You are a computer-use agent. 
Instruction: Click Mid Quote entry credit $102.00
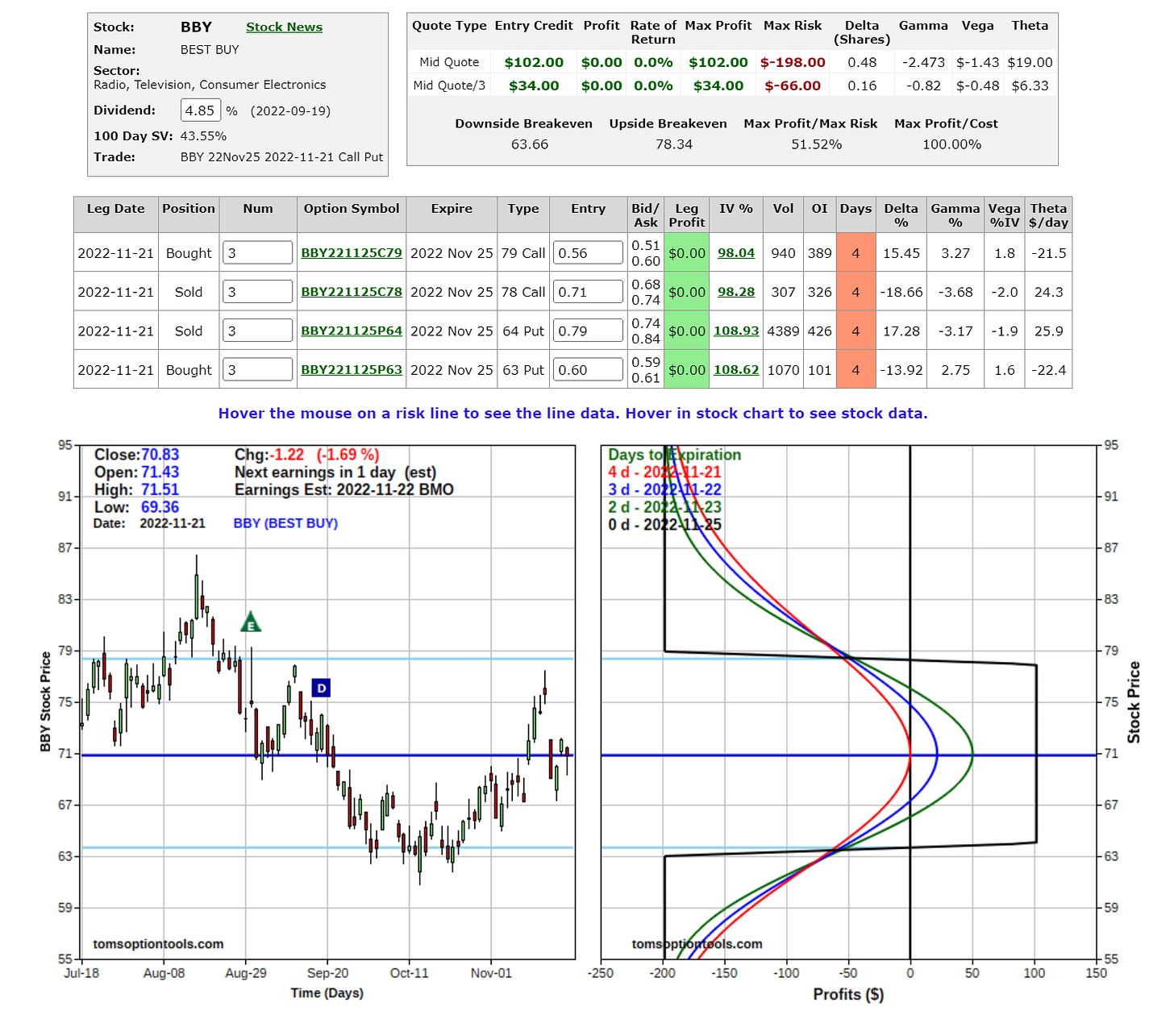click(534, 62)
